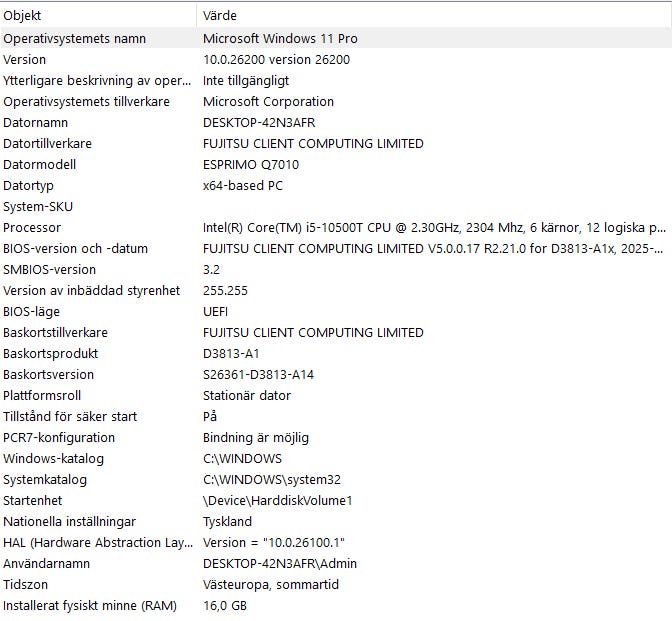Select the Microsoft Corporation value
672x621 pixels.
268,102
